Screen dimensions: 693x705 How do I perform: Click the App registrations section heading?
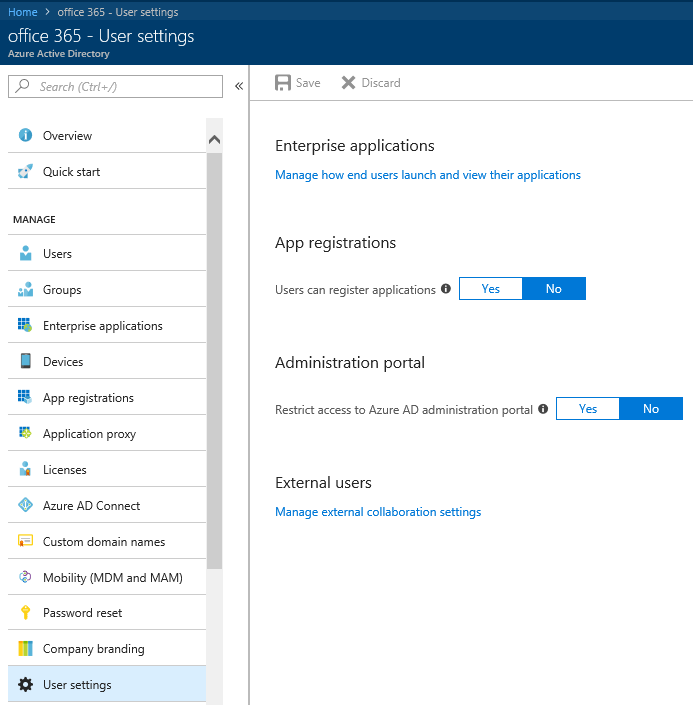tap(335, 243)
